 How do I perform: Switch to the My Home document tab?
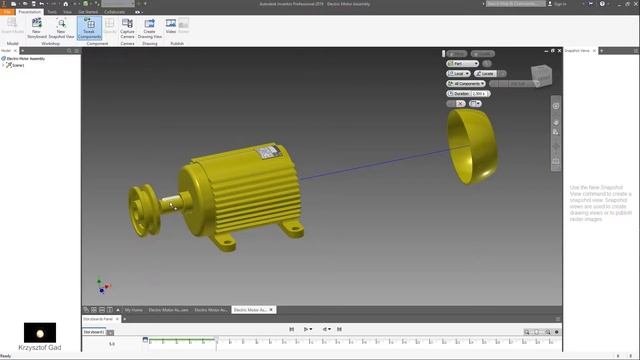click(x=133, y=310)
